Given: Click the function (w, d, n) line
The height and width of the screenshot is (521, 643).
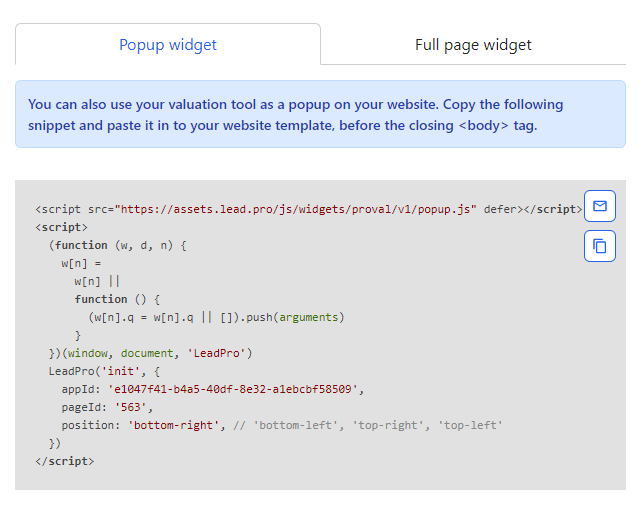Looking at the screenshot, I should point(117,245).
